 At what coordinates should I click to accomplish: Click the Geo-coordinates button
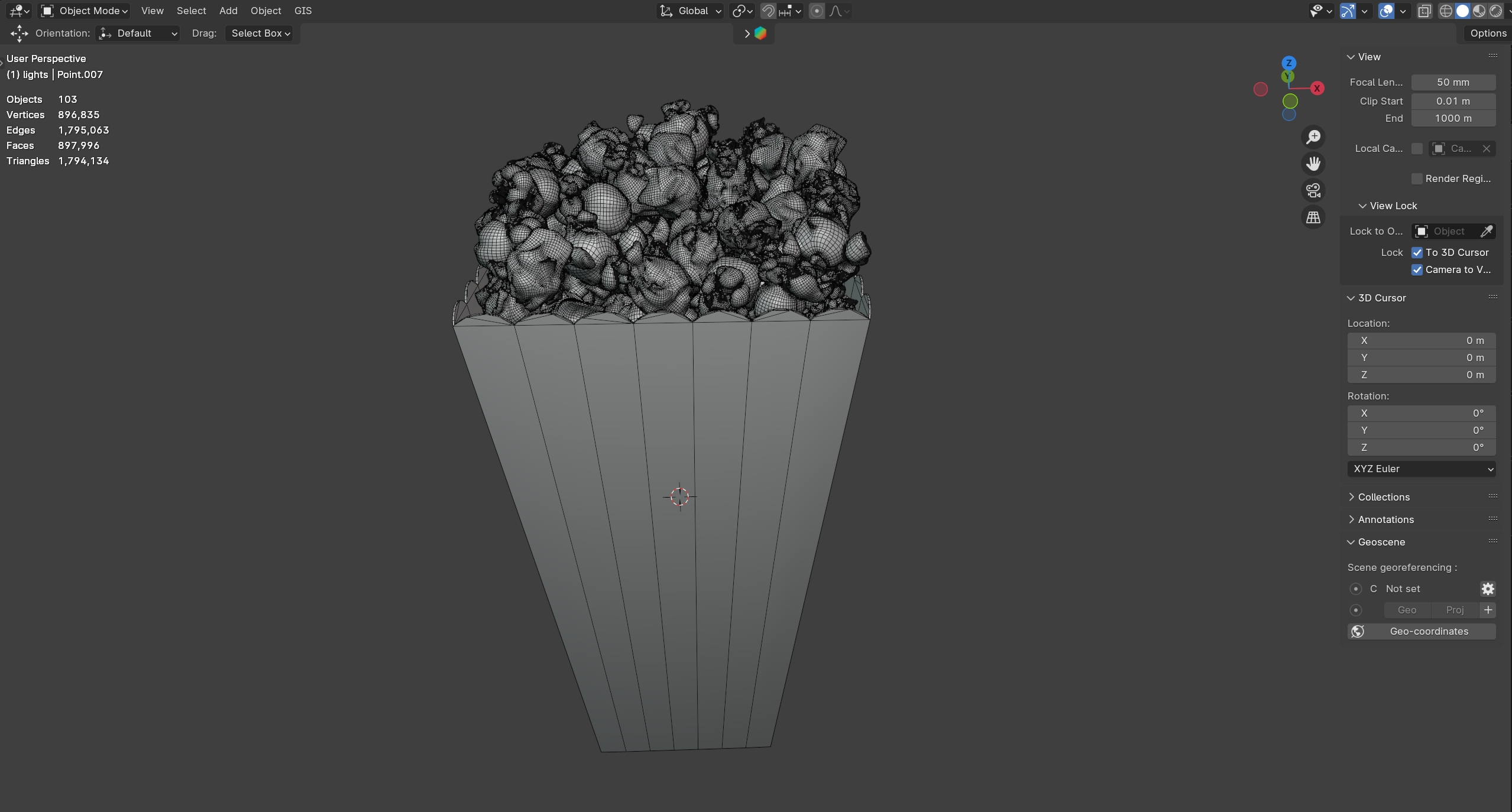click(1422, 631)
